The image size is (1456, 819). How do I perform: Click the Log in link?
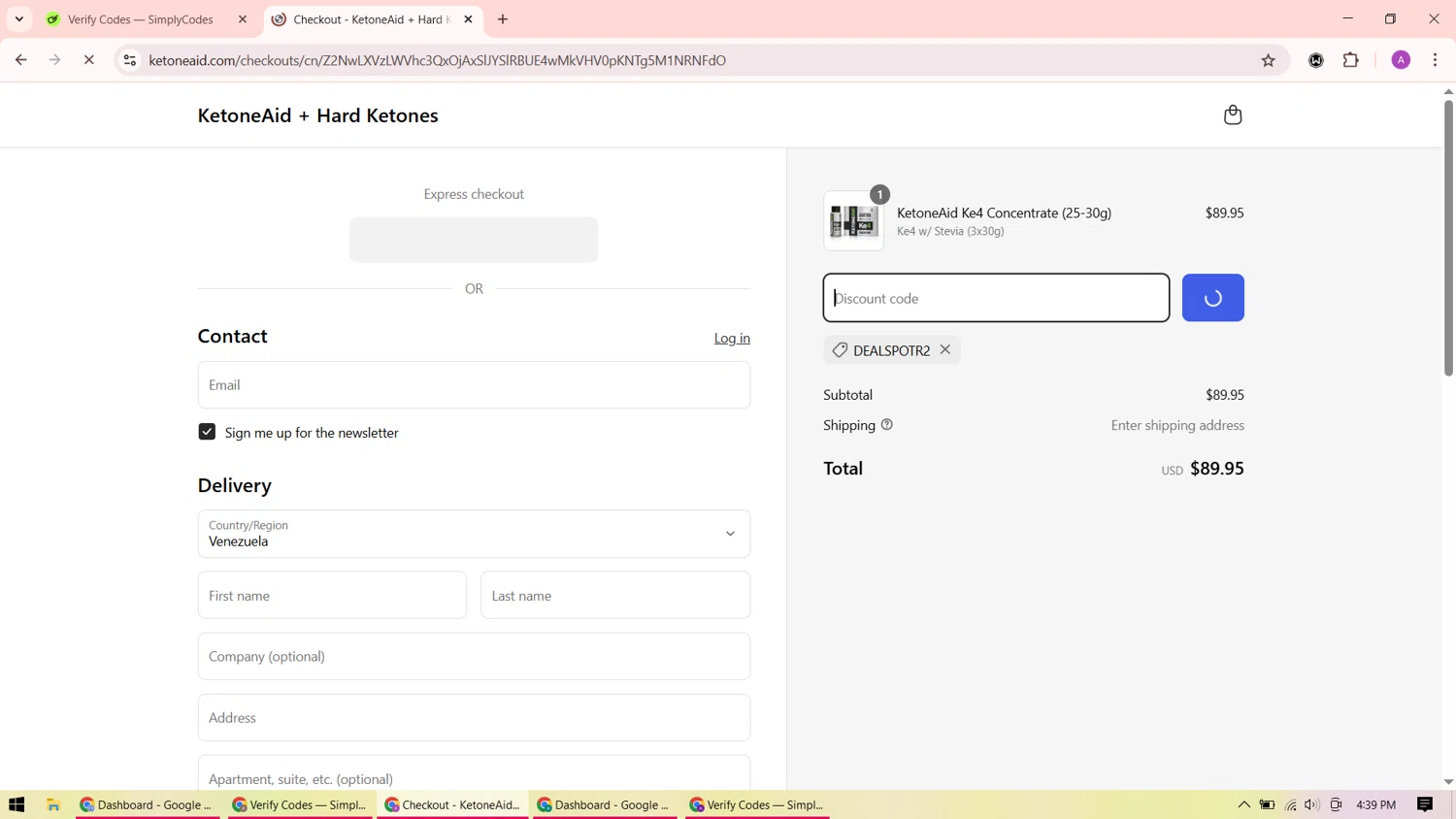pyautogui.click(x=732, y=338)
